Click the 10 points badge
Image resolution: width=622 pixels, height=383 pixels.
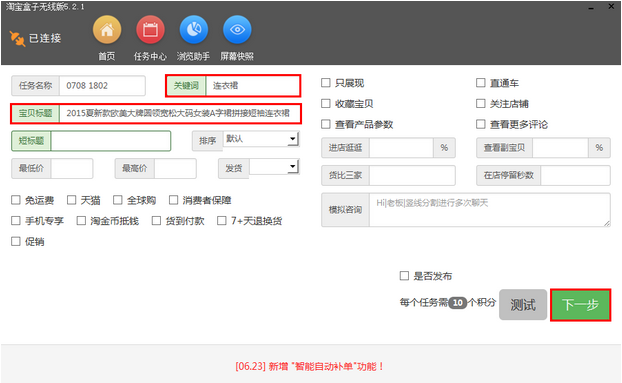coord(457,303)
